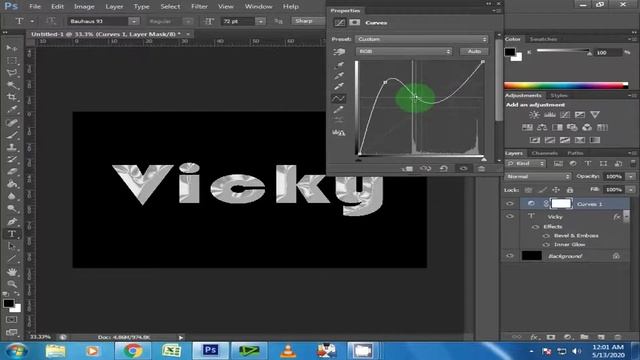Toggle clip adjustment to layer below

click(x=407, y=169)
